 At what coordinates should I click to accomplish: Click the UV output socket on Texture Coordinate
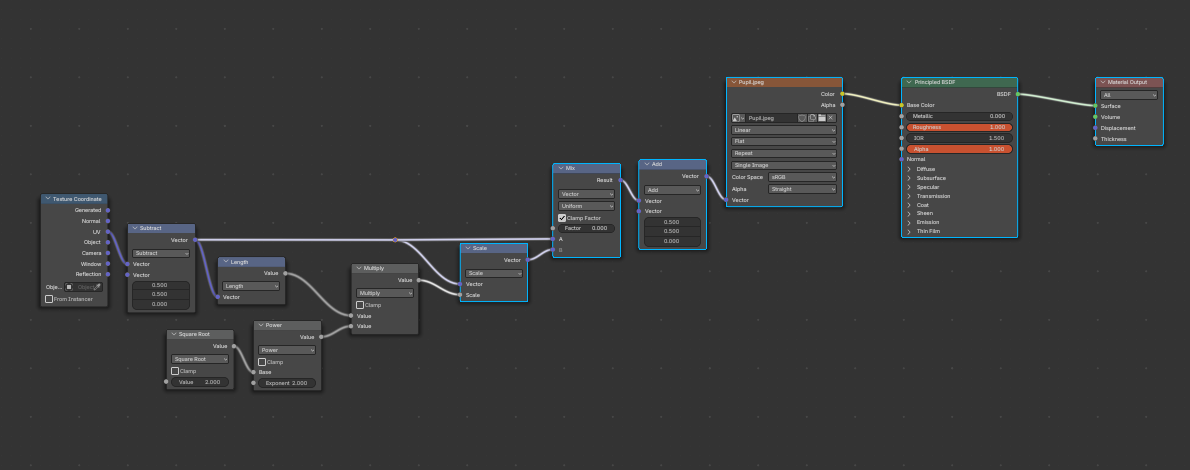[x=107, y=232]
